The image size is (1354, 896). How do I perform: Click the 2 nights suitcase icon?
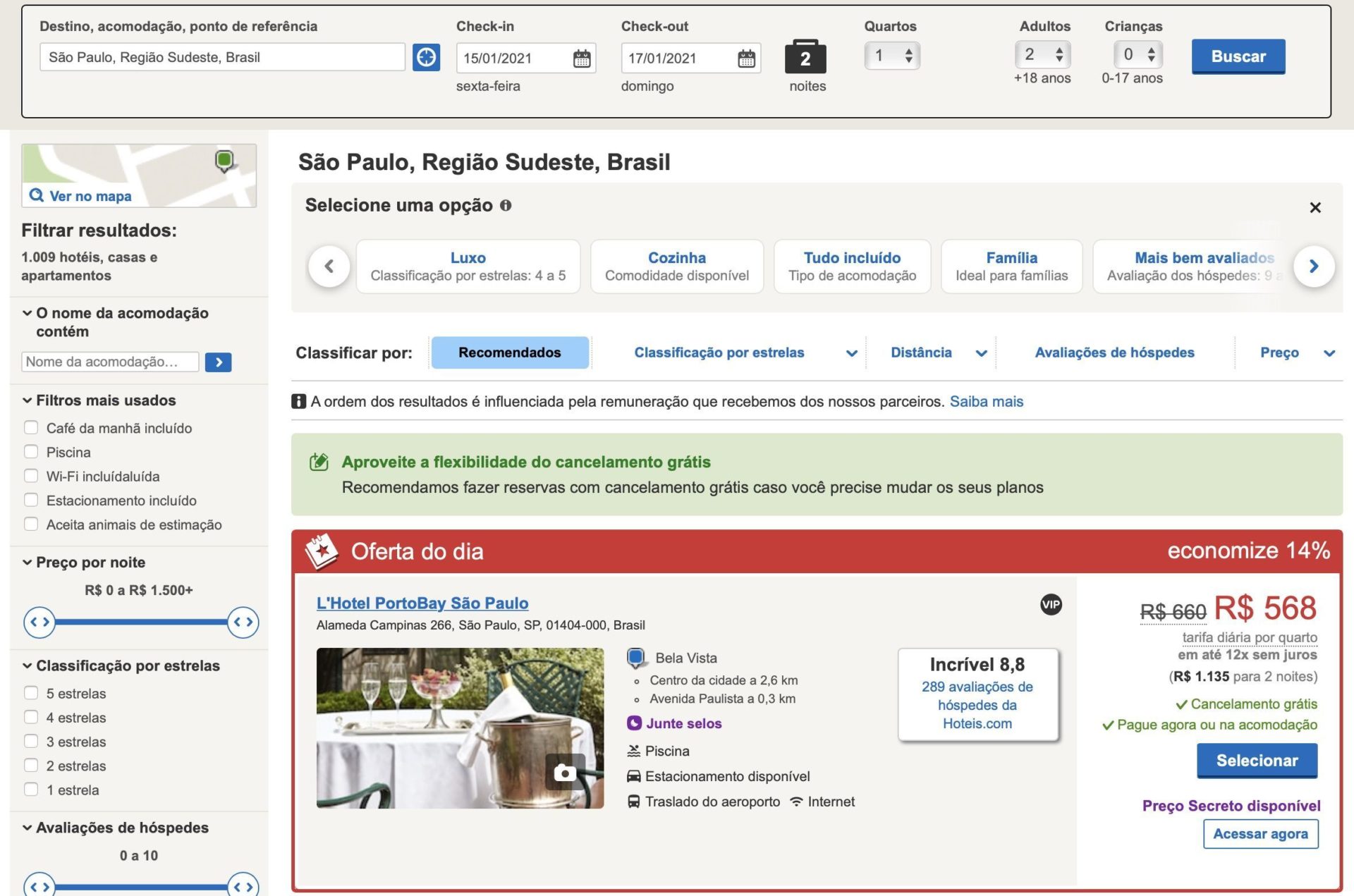click(805, 56)
